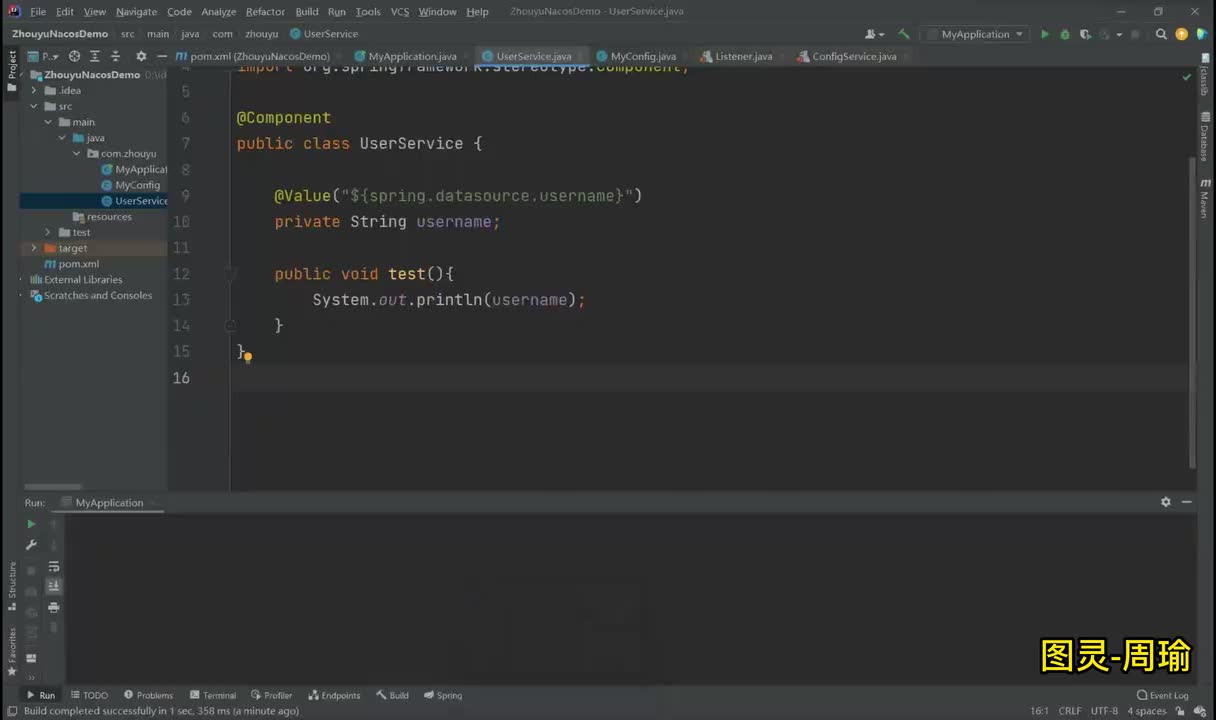Open the Refactor menu
This screenshot has height=720, width=1216.
coord(265,11)
